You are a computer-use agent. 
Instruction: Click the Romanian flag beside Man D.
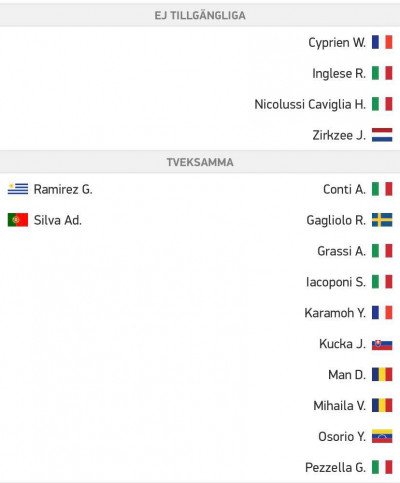(x=382, y=375)
